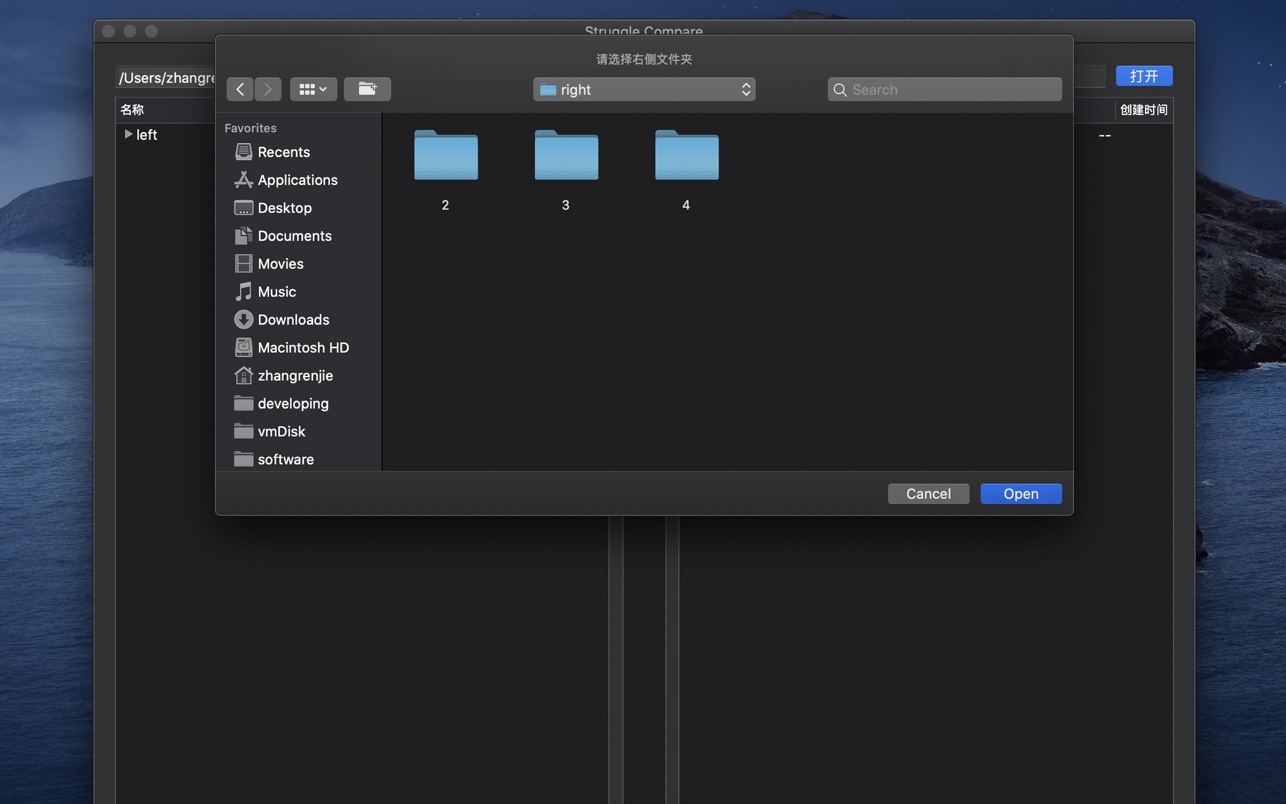Go back with the left arrow button
The width and height of the screenshot is (1286, 804).
pyautogui.click(x=240, y=89)
